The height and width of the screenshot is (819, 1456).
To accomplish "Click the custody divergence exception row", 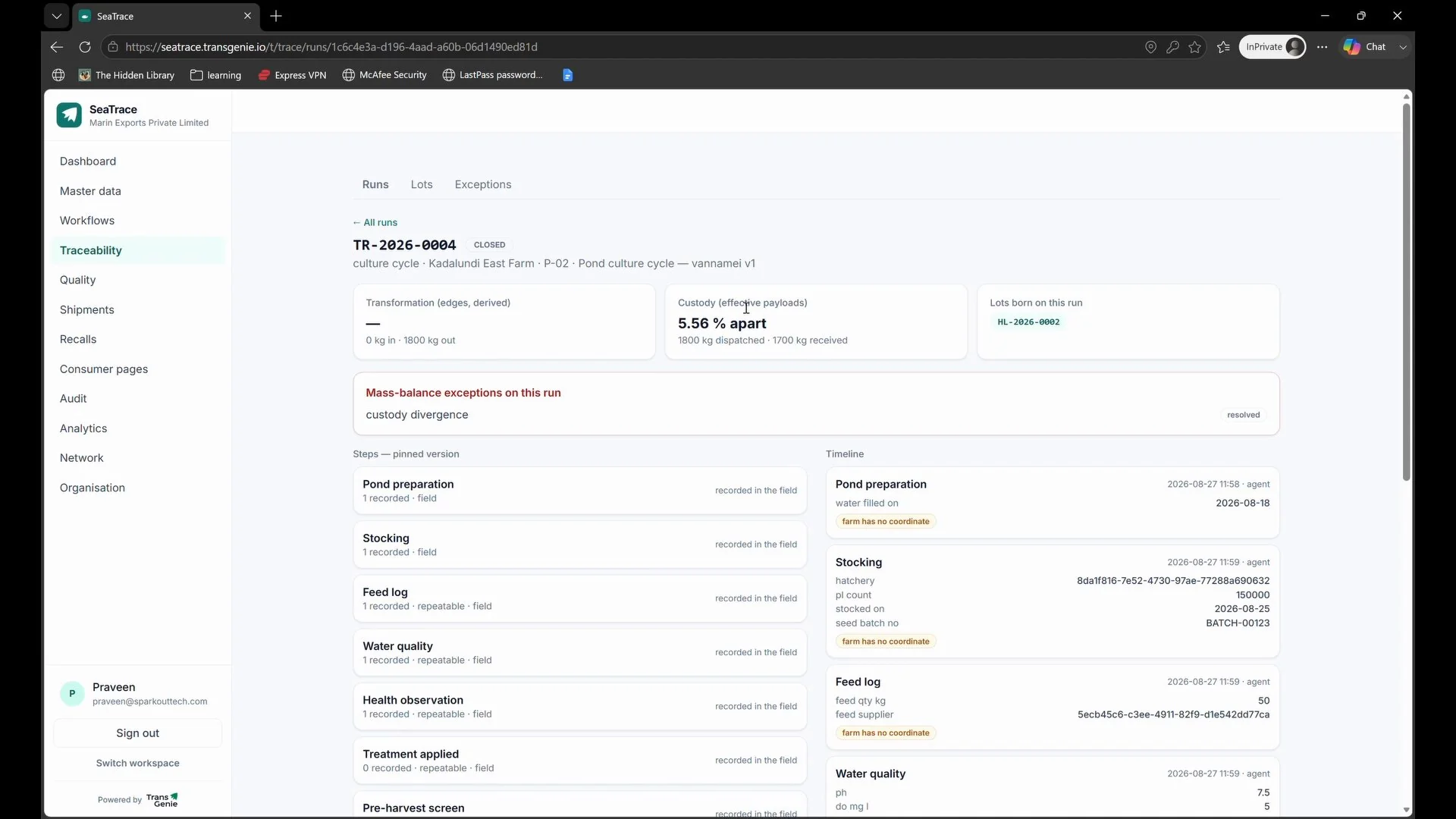I will [x=816, y=415].
